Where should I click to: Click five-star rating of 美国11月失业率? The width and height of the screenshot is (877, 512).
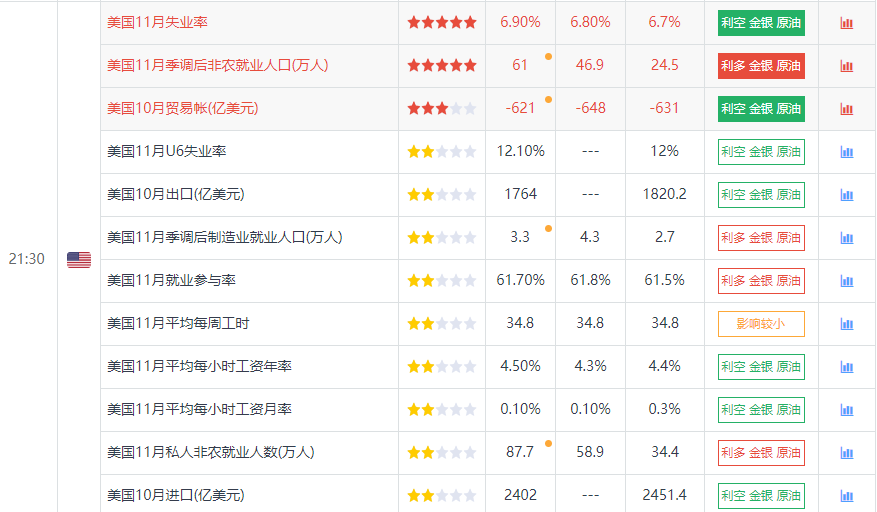(442, 22)
